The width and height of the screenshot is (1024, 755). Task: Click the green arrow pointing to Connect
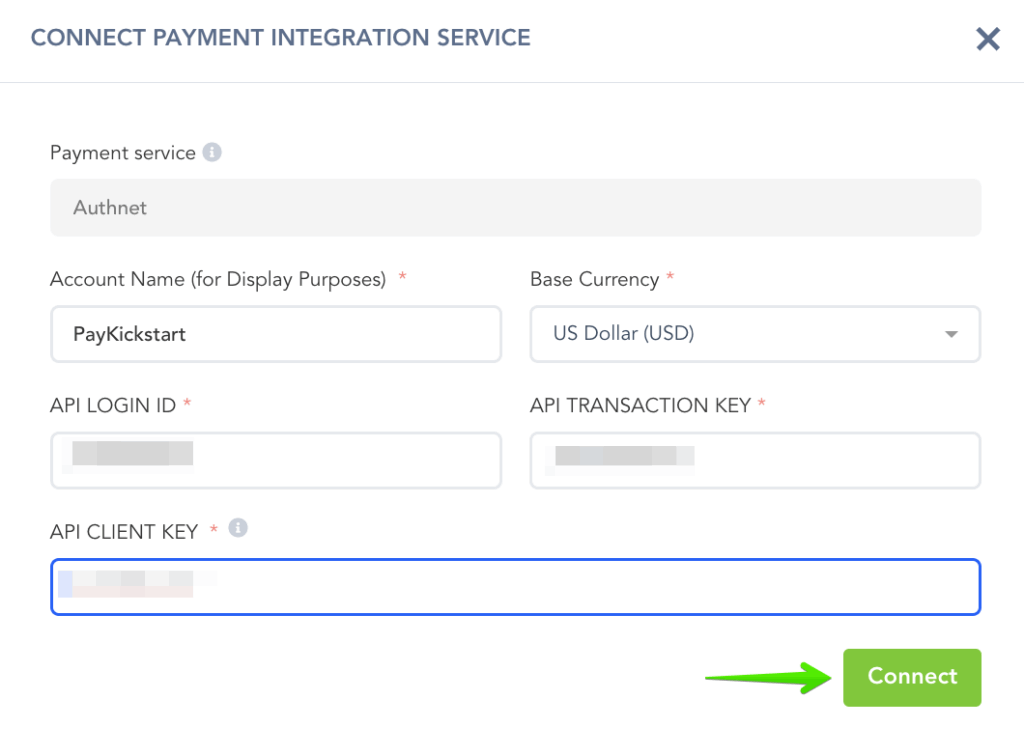pos(768,678)
